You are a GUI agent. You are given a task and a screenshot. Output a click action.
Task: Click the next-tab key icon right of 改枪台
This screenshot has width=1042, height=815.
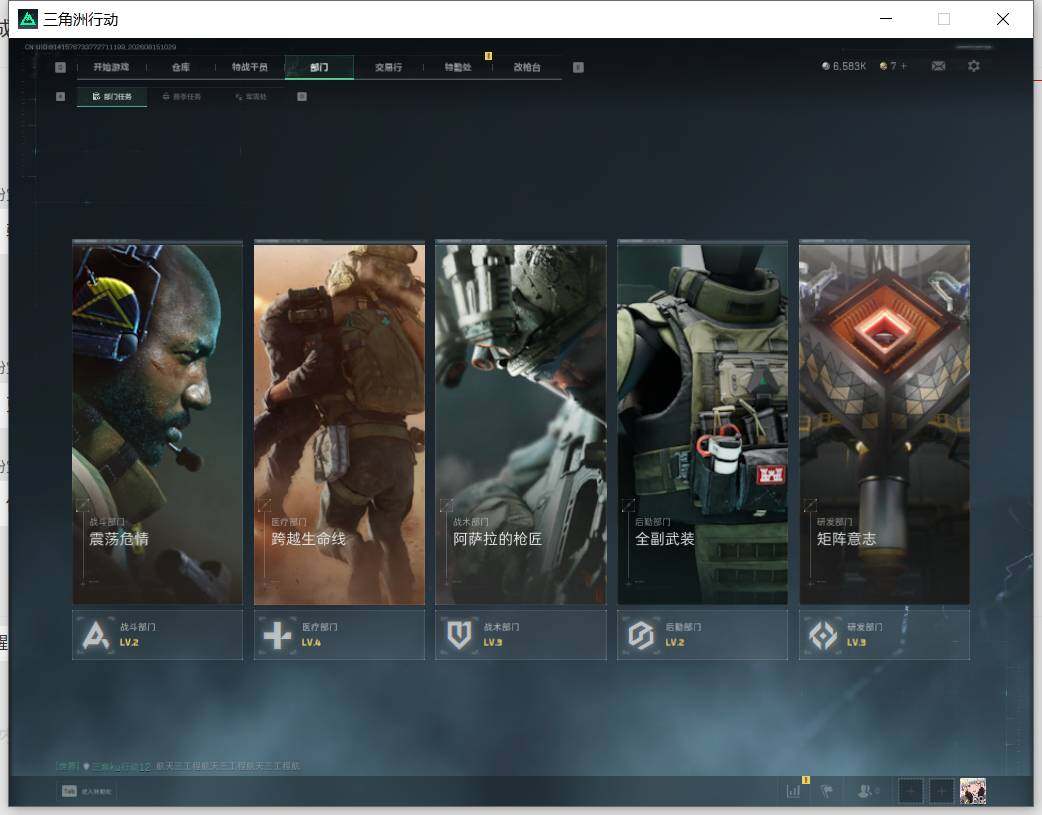[578, 67]
